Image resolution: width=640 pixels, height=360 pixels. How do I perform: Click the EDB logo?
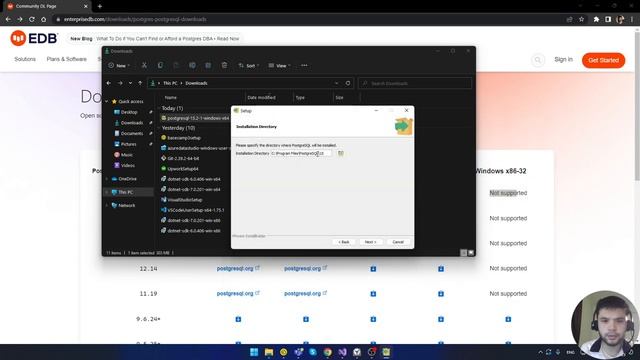pyautogui.click(x=34, y=38)
